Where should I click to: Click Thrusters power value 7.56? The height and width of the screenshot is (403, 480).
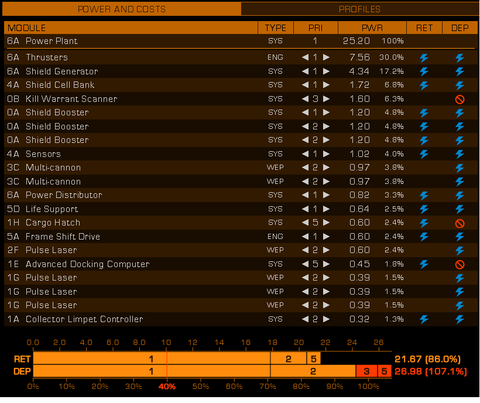pos(360,57)
